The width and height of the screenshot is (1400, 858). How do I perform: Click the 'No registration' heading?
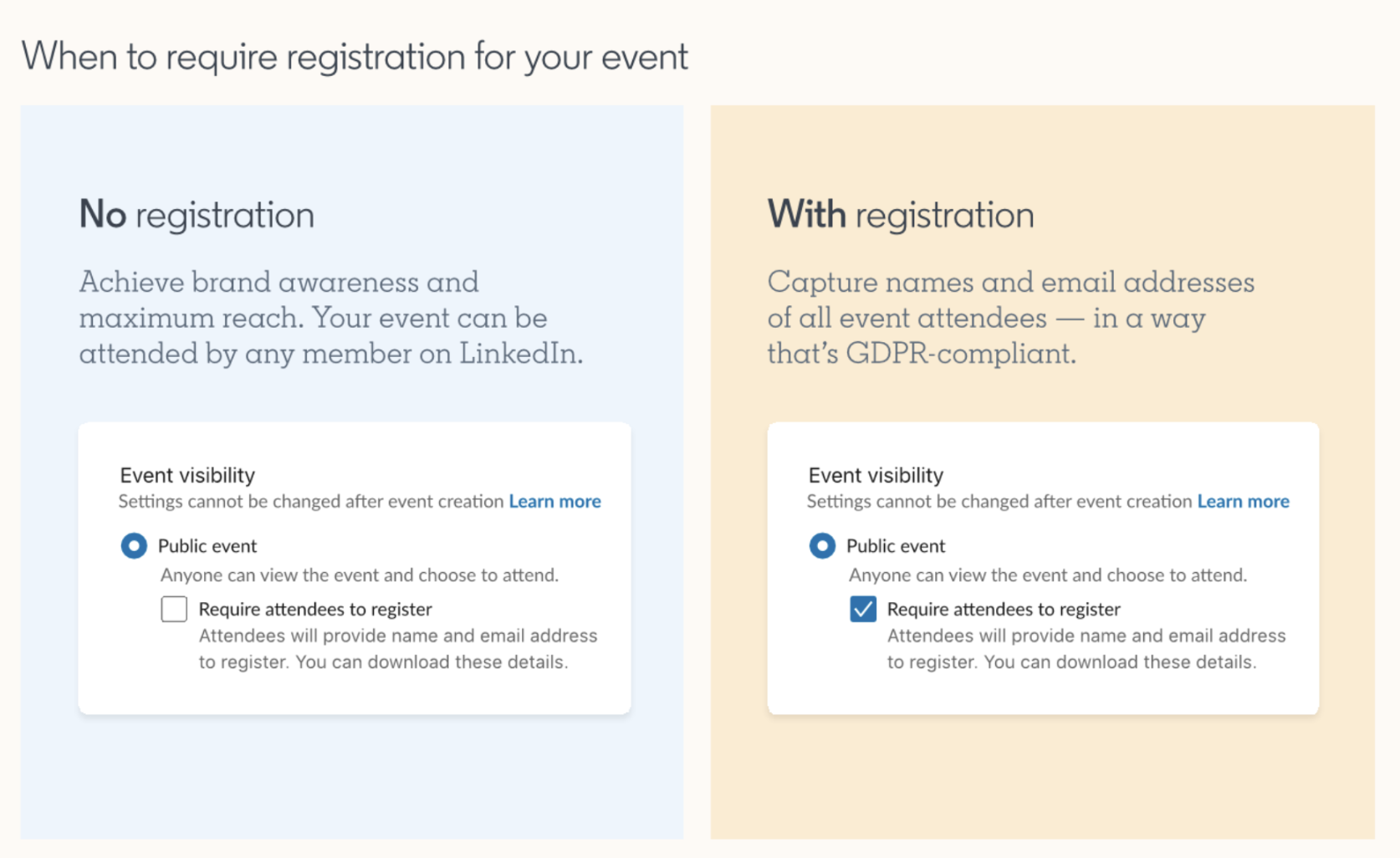[x=197, y=215]
